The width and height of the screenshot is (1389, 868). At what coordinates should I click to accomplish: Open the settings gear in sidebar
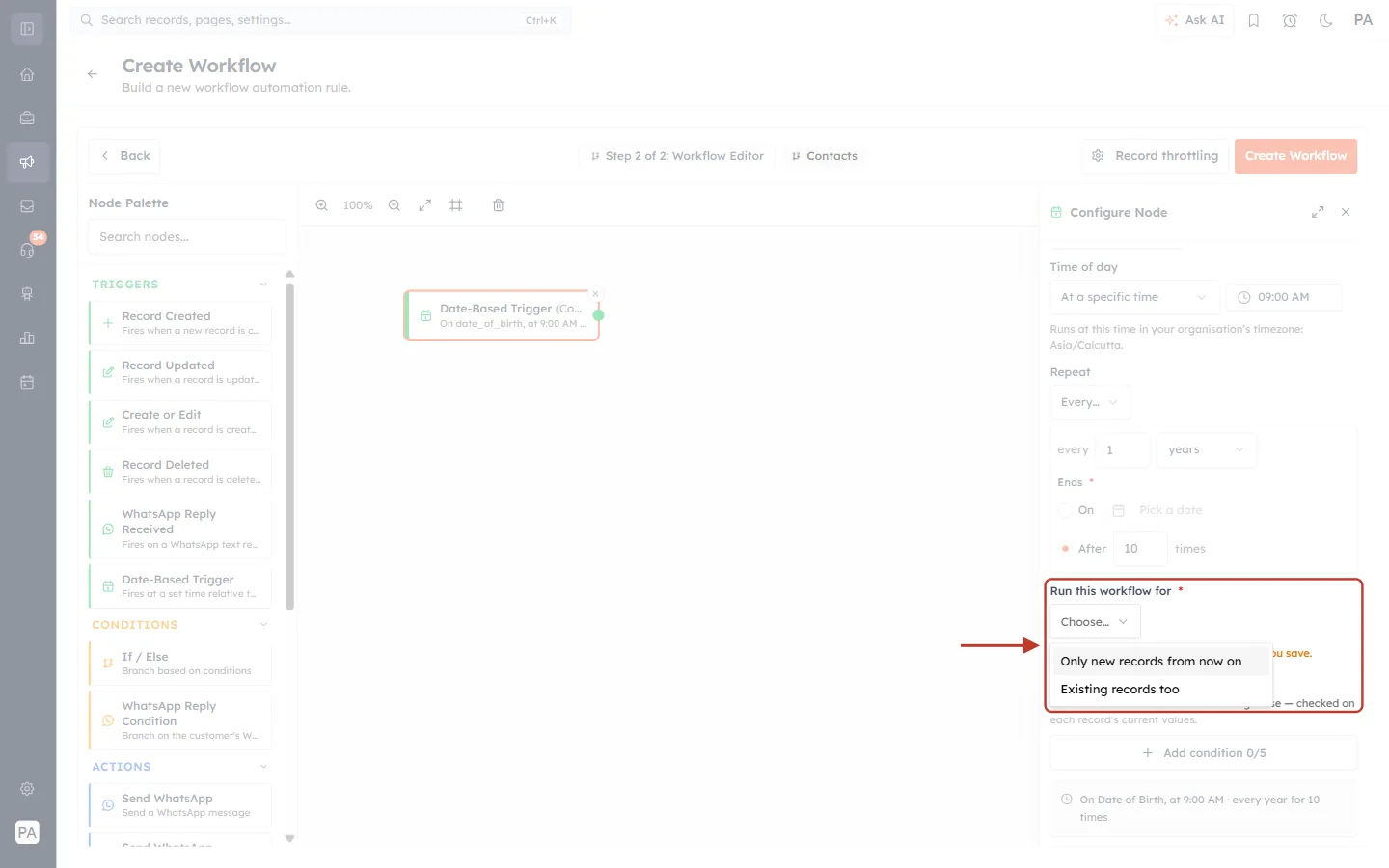tap(27, 788)
